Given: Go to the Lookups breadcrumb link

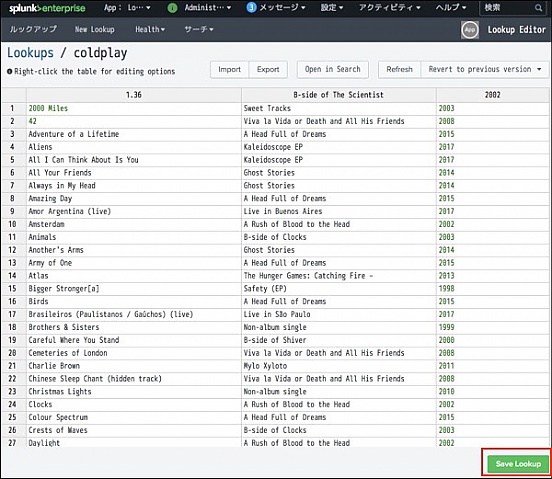Looking at the screenshot, I should (x=30, y=53).
